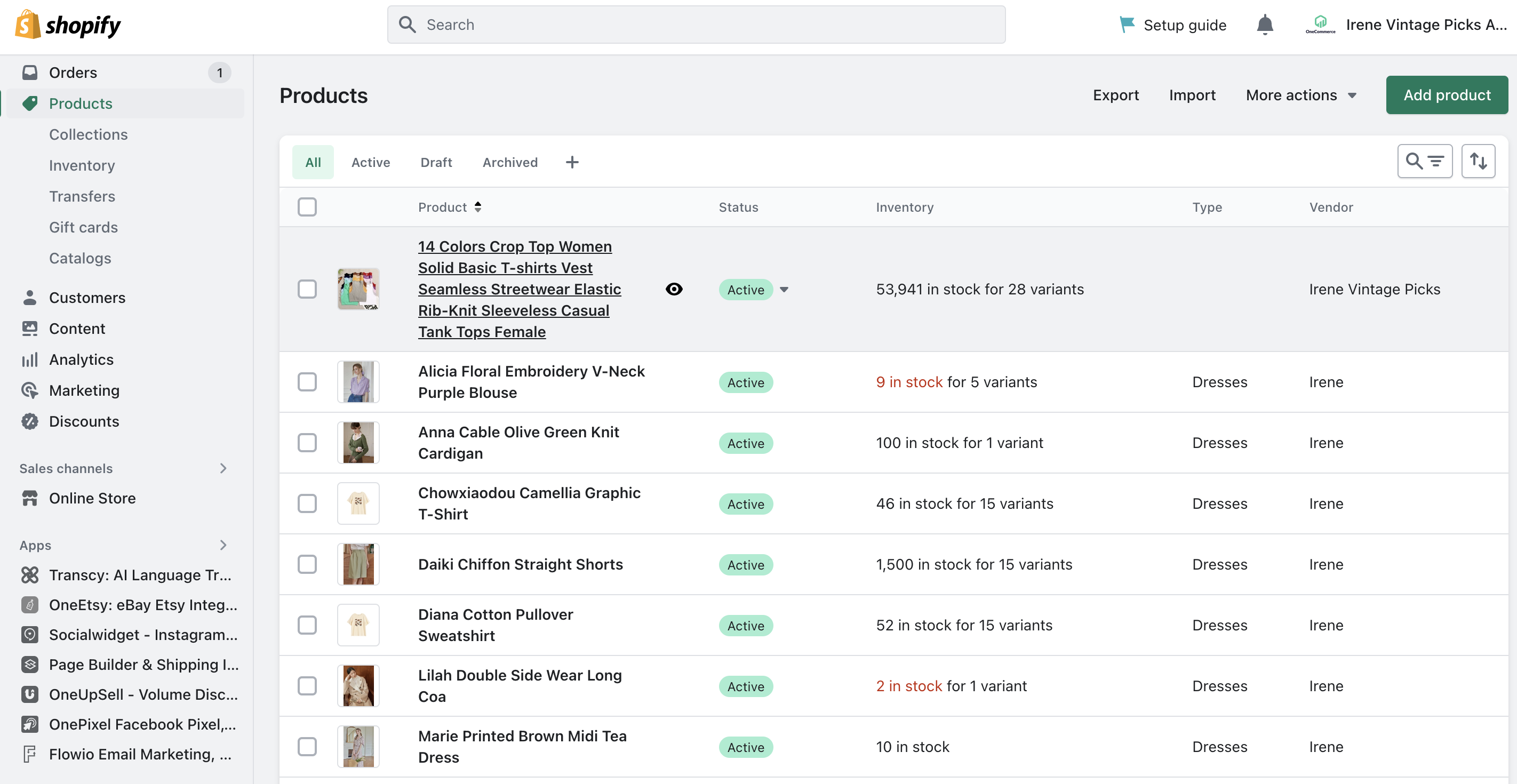
Task: Check the Daiki Chiffon Straight Shorts checkbox
Action: click(307, 564)
